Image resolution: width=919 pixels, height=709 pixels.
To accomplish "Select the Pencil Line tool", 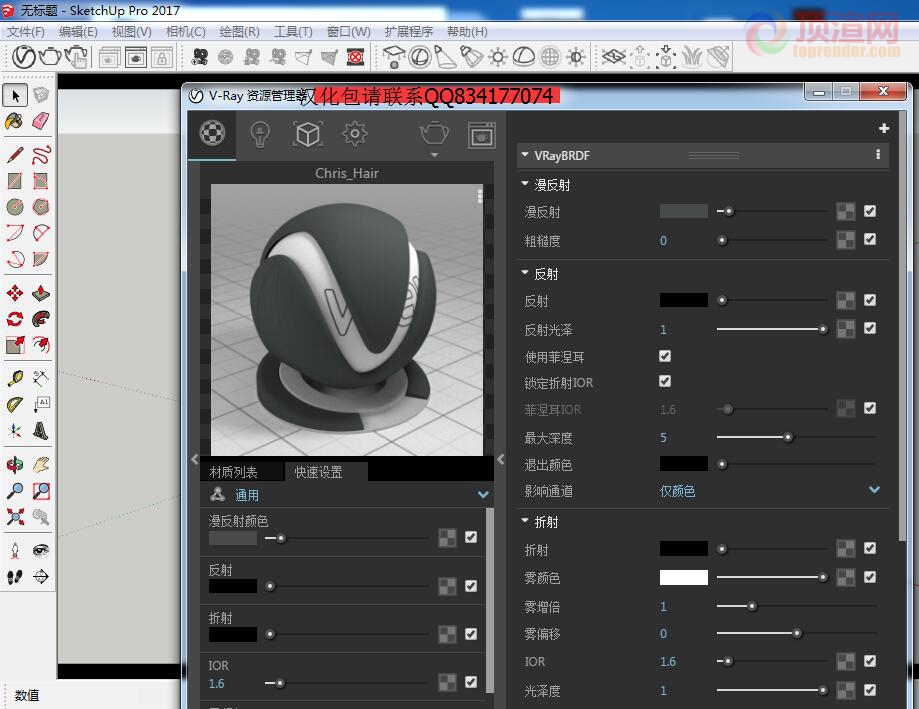I will click(x=15, y=155).
